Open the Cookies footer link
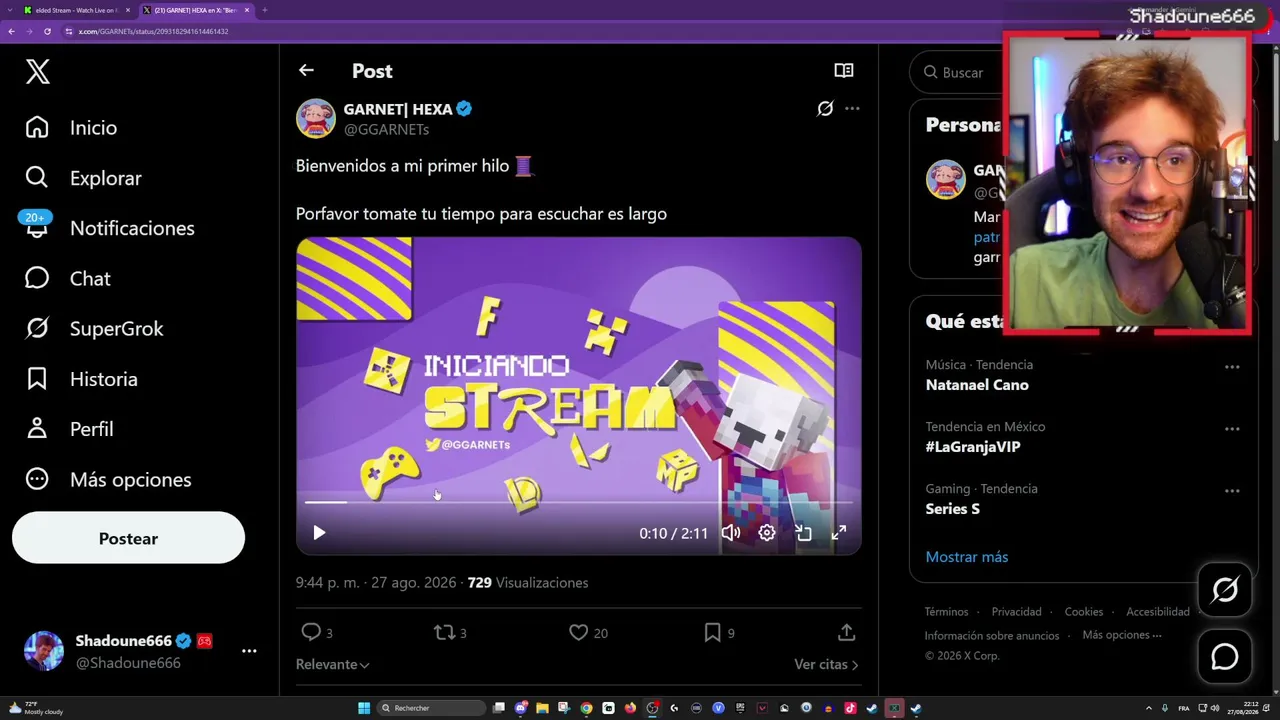The image size is (1280, 720). point(1084,612)
